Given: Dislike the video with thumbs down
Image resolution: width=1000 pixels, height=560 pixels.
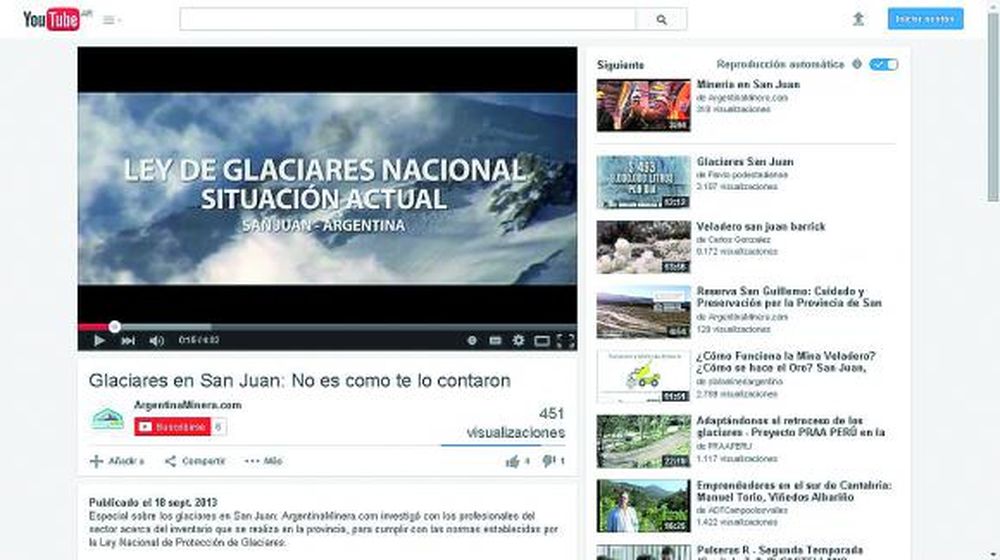Looking at the screenshot, I should [x=554, y=461].
